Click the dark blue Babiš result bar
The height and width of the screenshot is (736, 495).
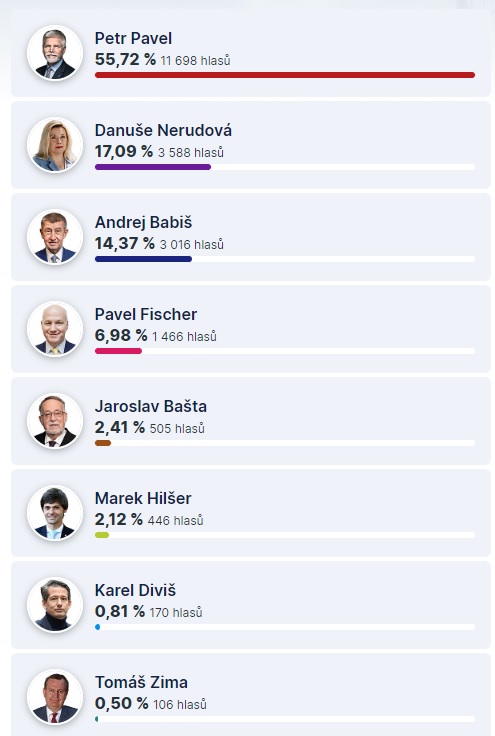143,259
